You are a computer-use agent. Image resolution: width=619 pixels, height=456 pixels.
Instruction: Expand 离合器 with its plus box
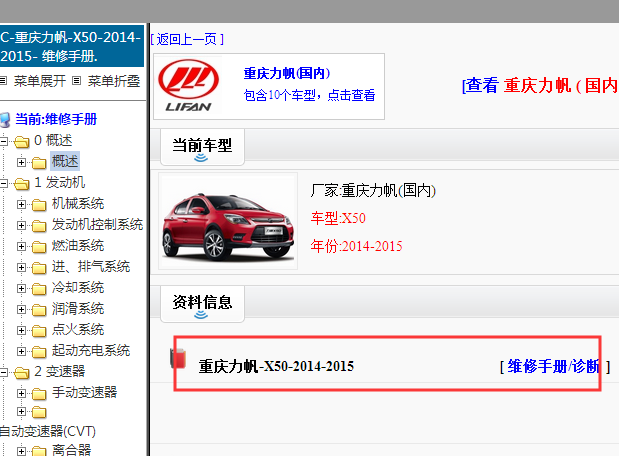coord(22,451)
